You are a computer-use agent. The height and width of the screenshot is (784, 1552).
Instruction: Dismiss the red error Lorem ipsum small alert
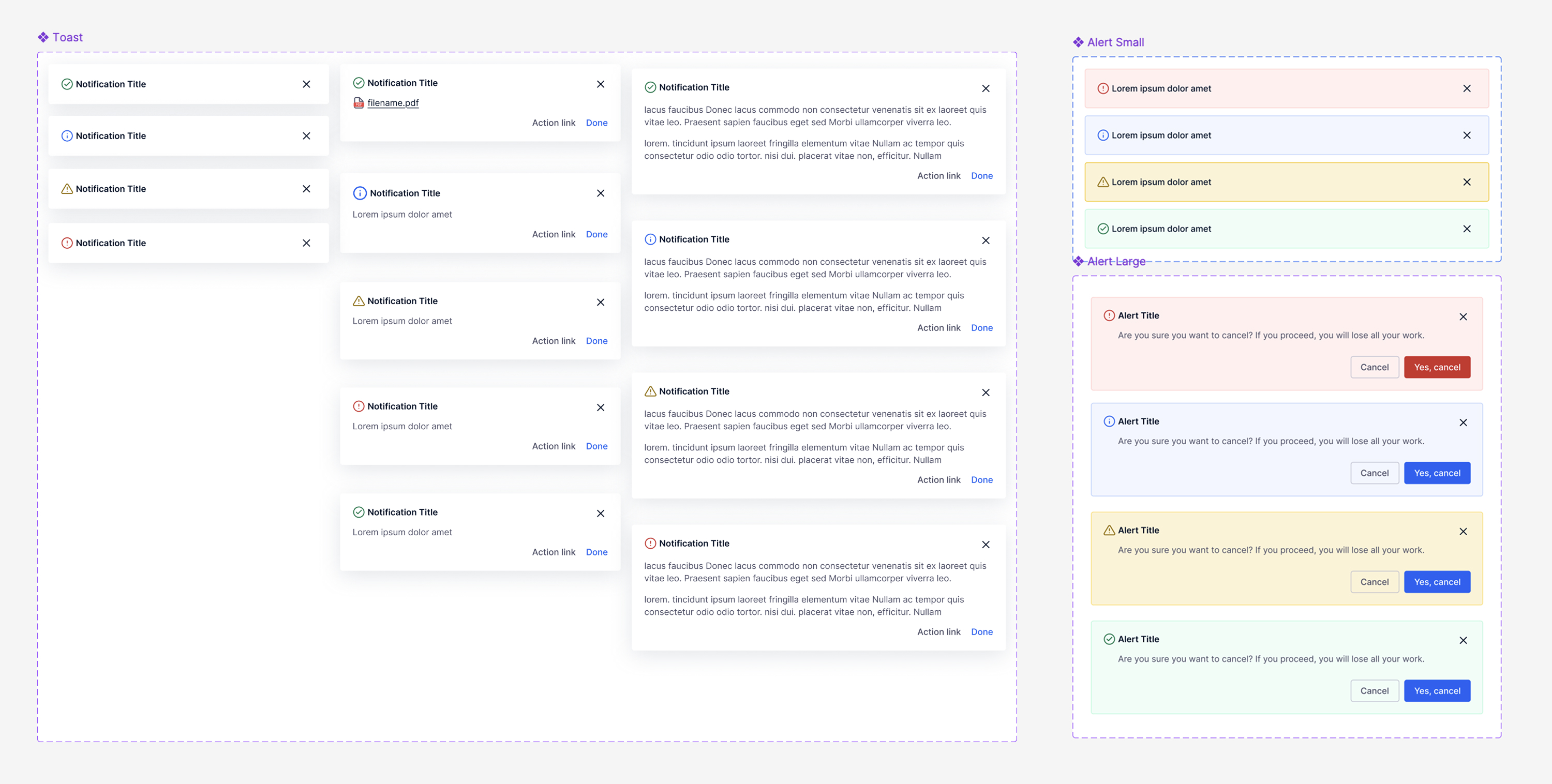tap(1467, 88)
